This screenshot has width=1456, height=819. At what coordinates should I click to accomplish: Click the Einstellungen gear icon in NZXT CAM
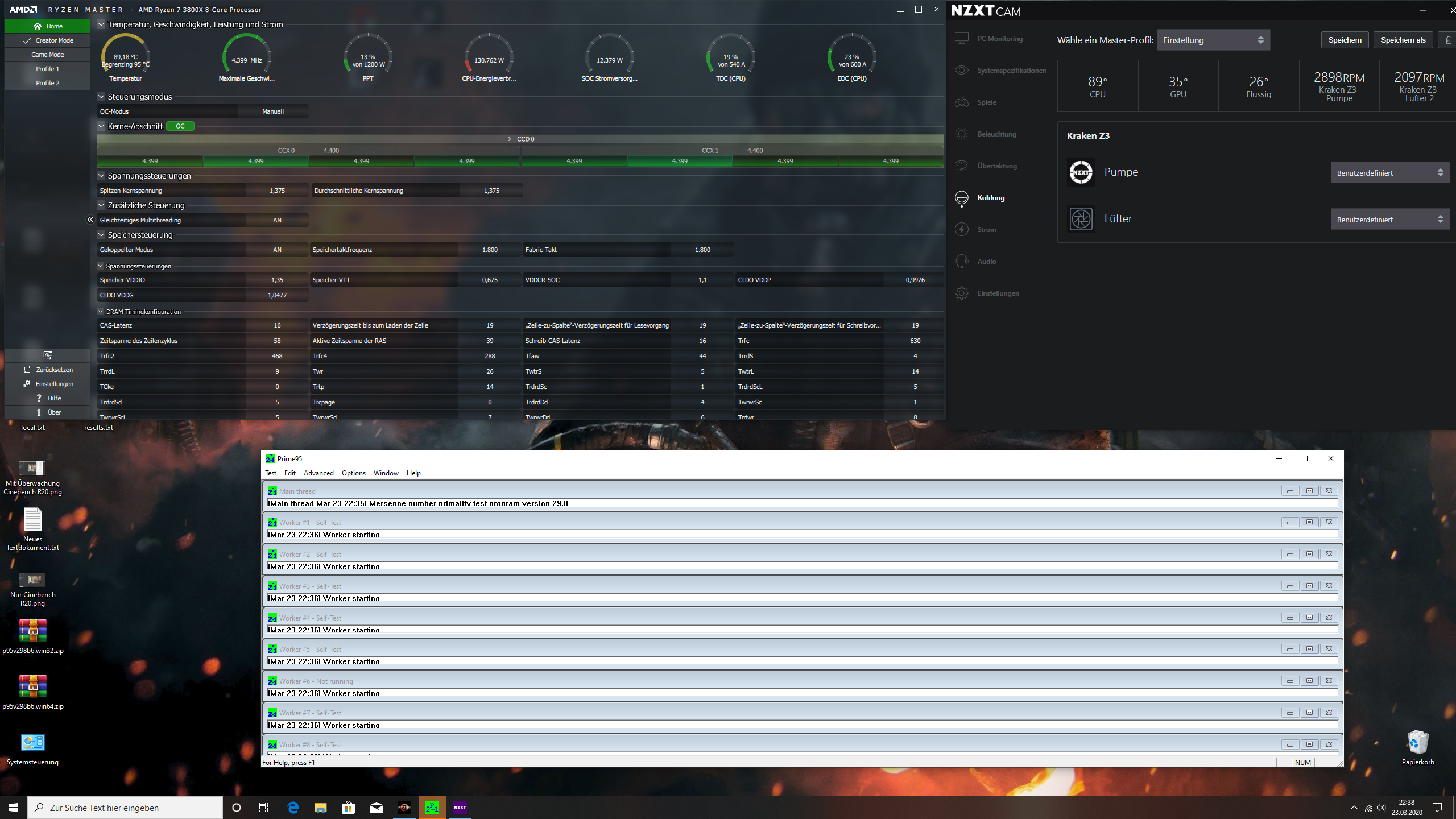point(962,293)
